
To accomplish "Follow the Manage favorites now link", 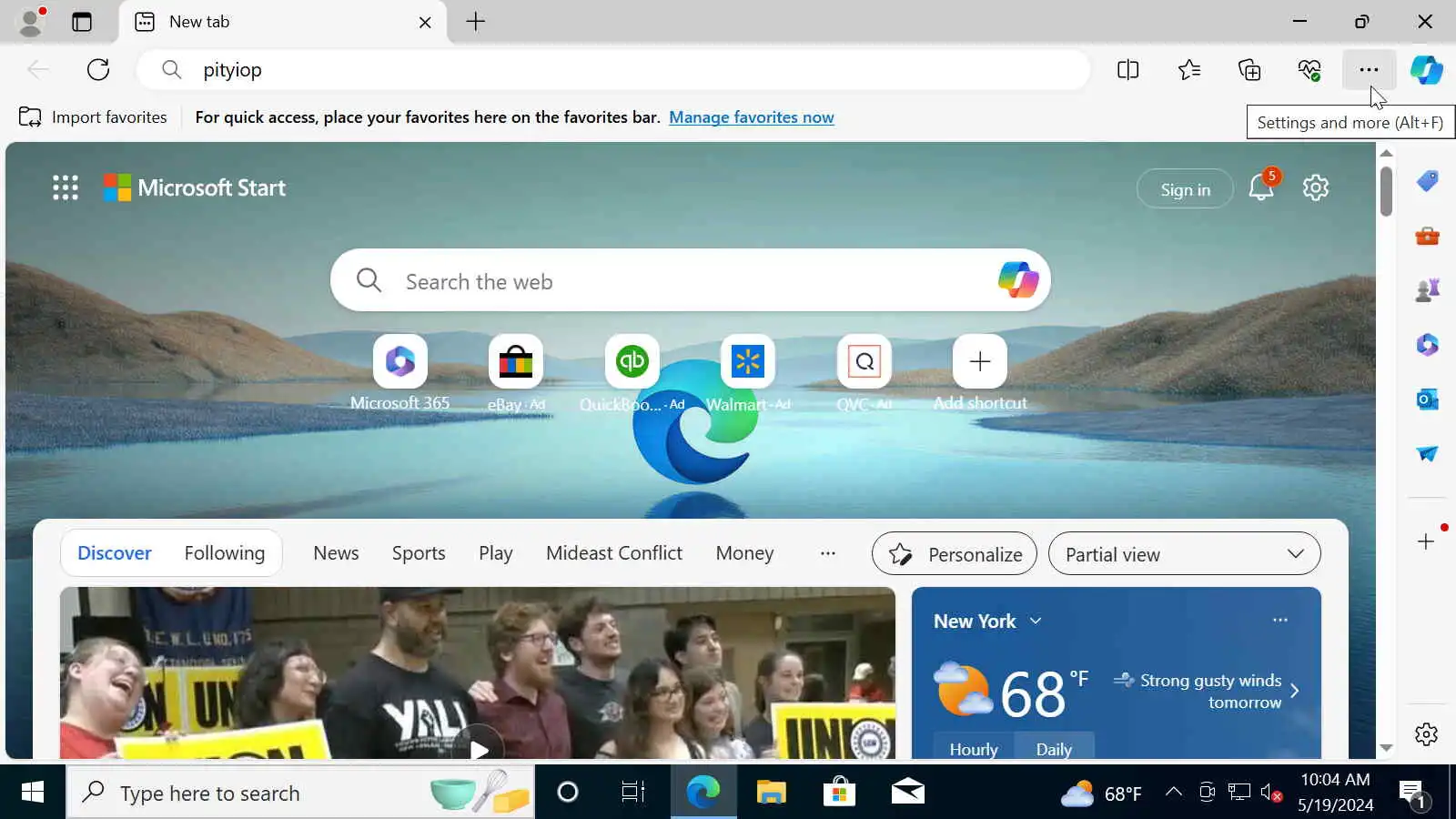I will point(752,117).
